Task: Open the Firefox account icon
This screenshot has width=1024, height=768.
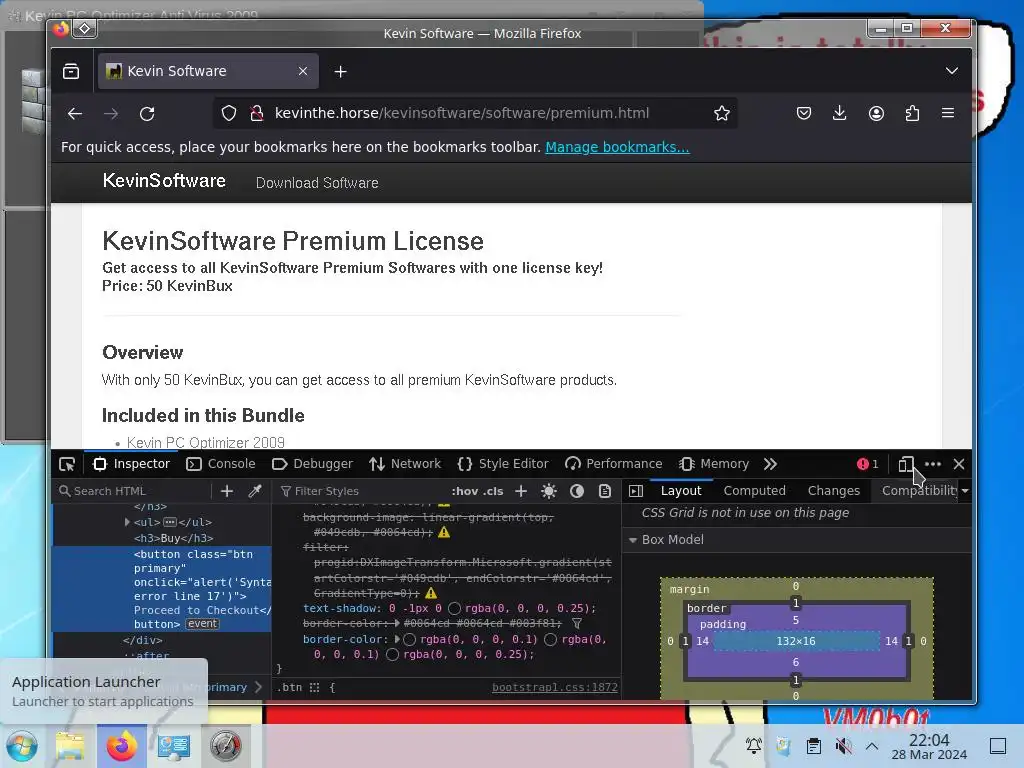Action: point(876,114)
